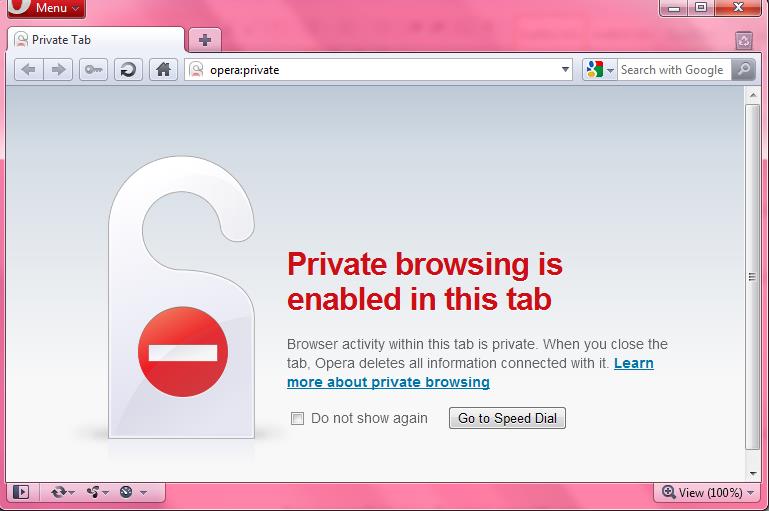Expand the address bar history dropdown
Screen dimensions: 769x511
tap(565, 70)
